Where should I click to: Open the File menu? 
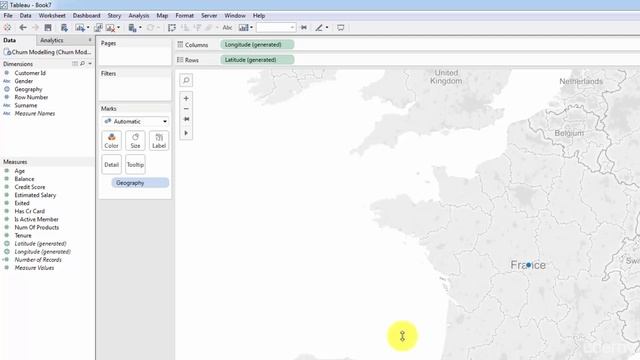[8, 16]
